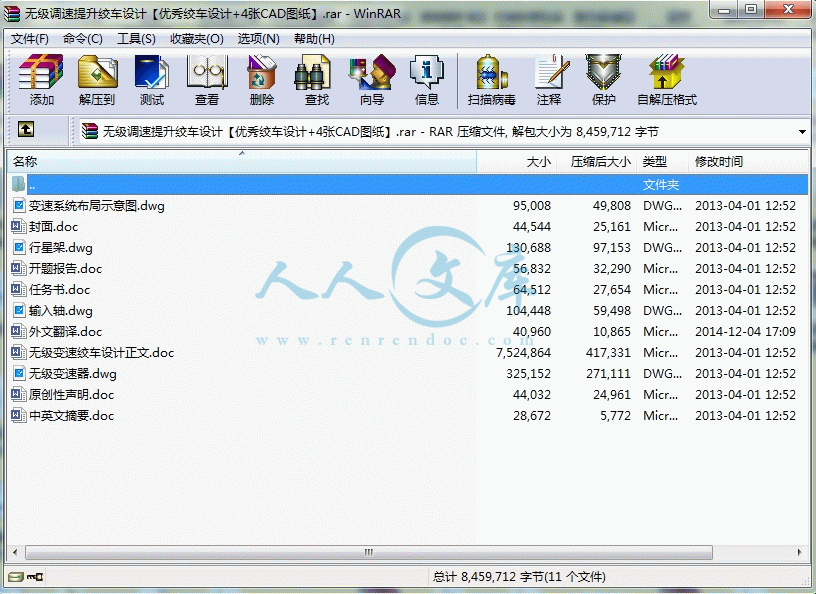This screenshot has height=594, width=816.
Task: Sort by 大小 column header
Action: click(x=517, y=162)
